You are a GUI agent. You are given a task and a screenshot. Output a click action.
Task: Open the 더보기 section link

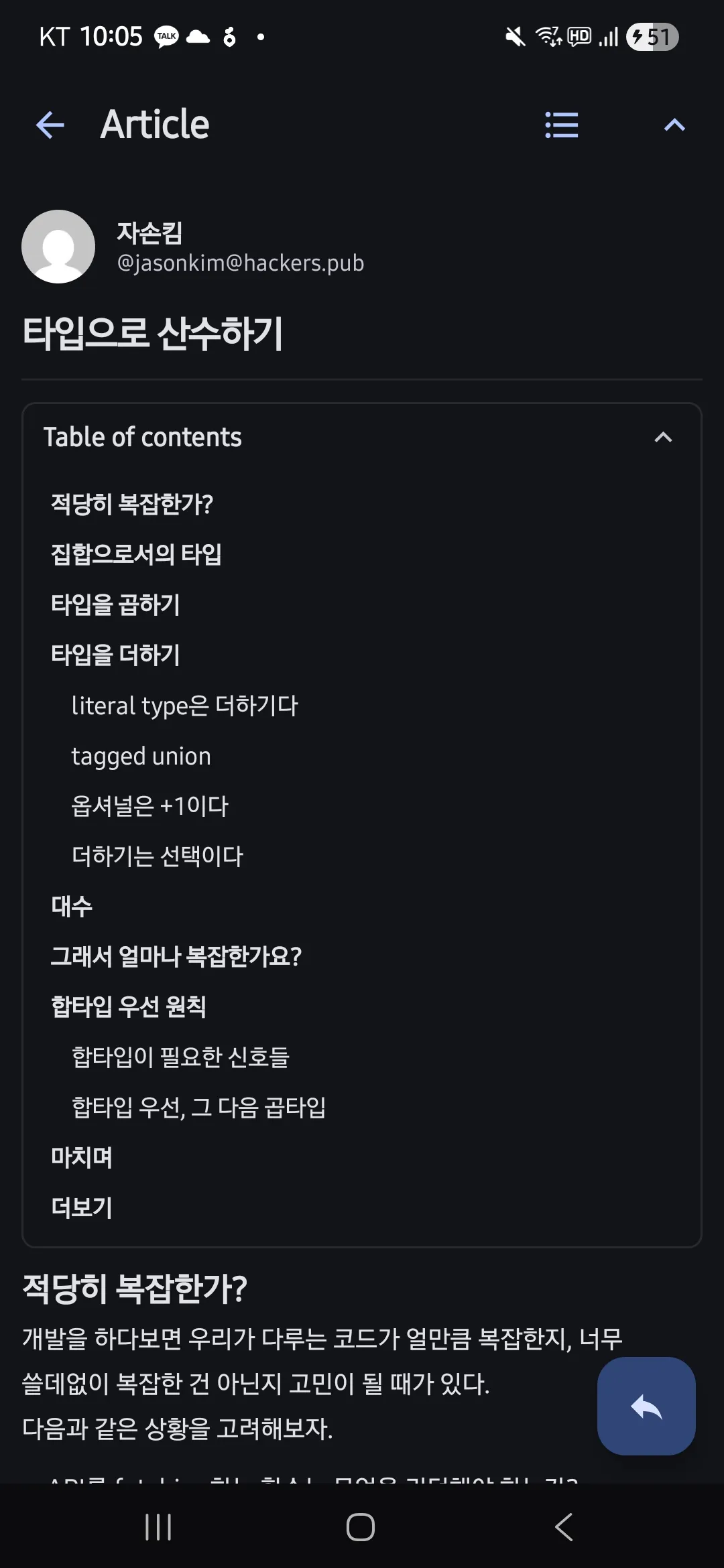tap(82, 1207)
